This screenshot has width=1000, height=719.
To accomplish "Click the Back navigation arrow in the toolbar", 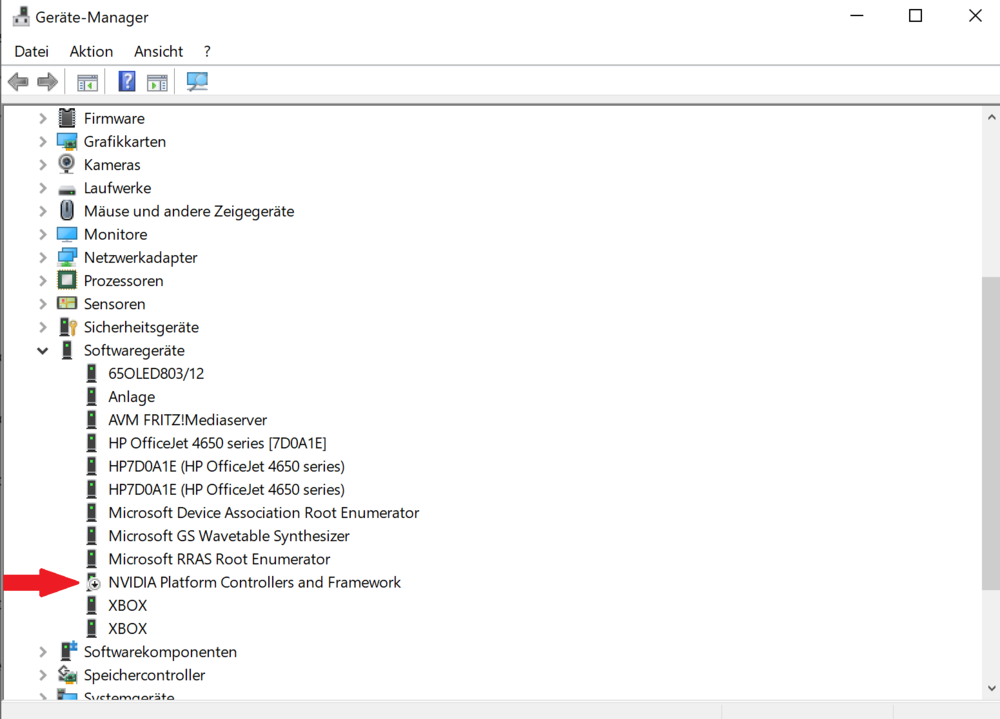I will click(17, 81).
